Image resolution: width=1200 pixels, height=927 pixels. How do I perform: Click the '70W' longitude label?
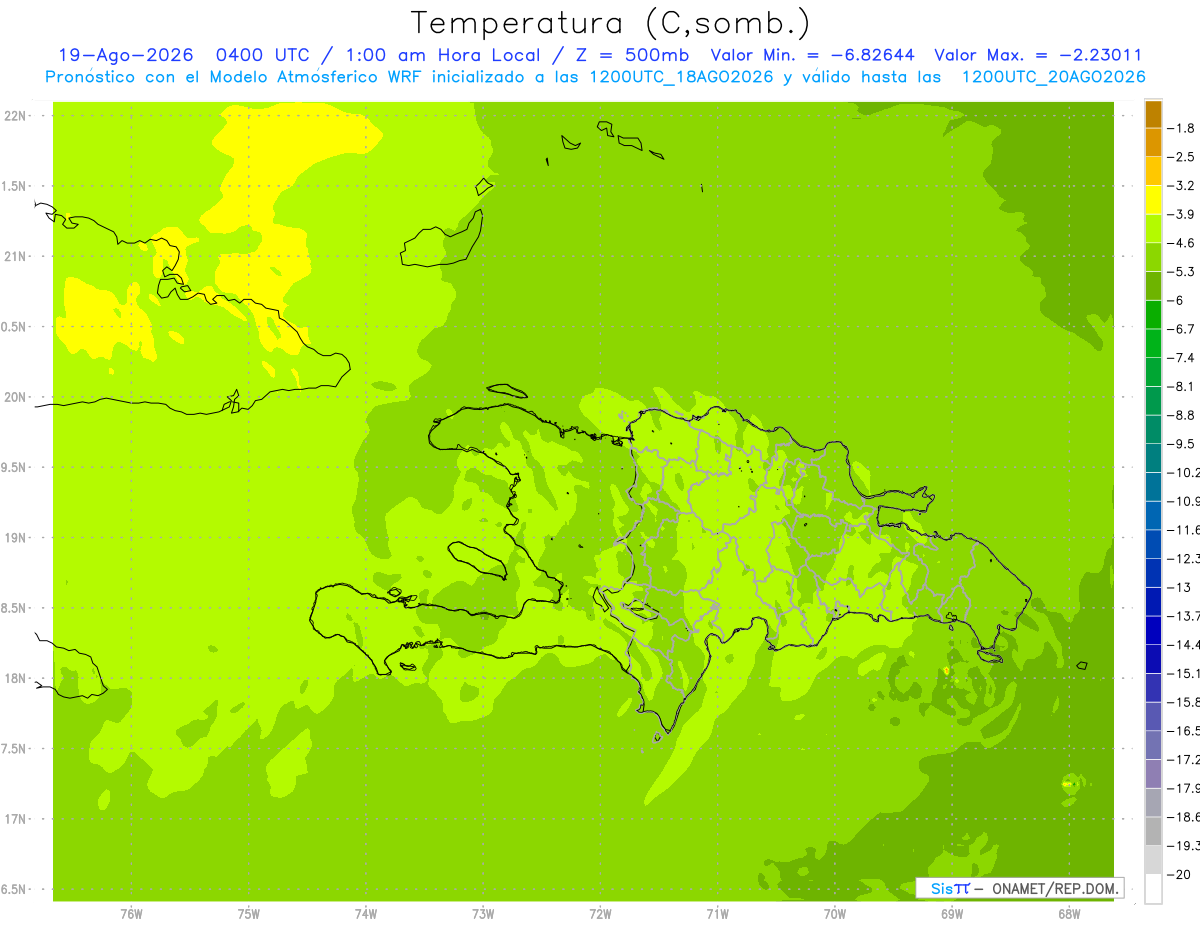pos(835,914)
